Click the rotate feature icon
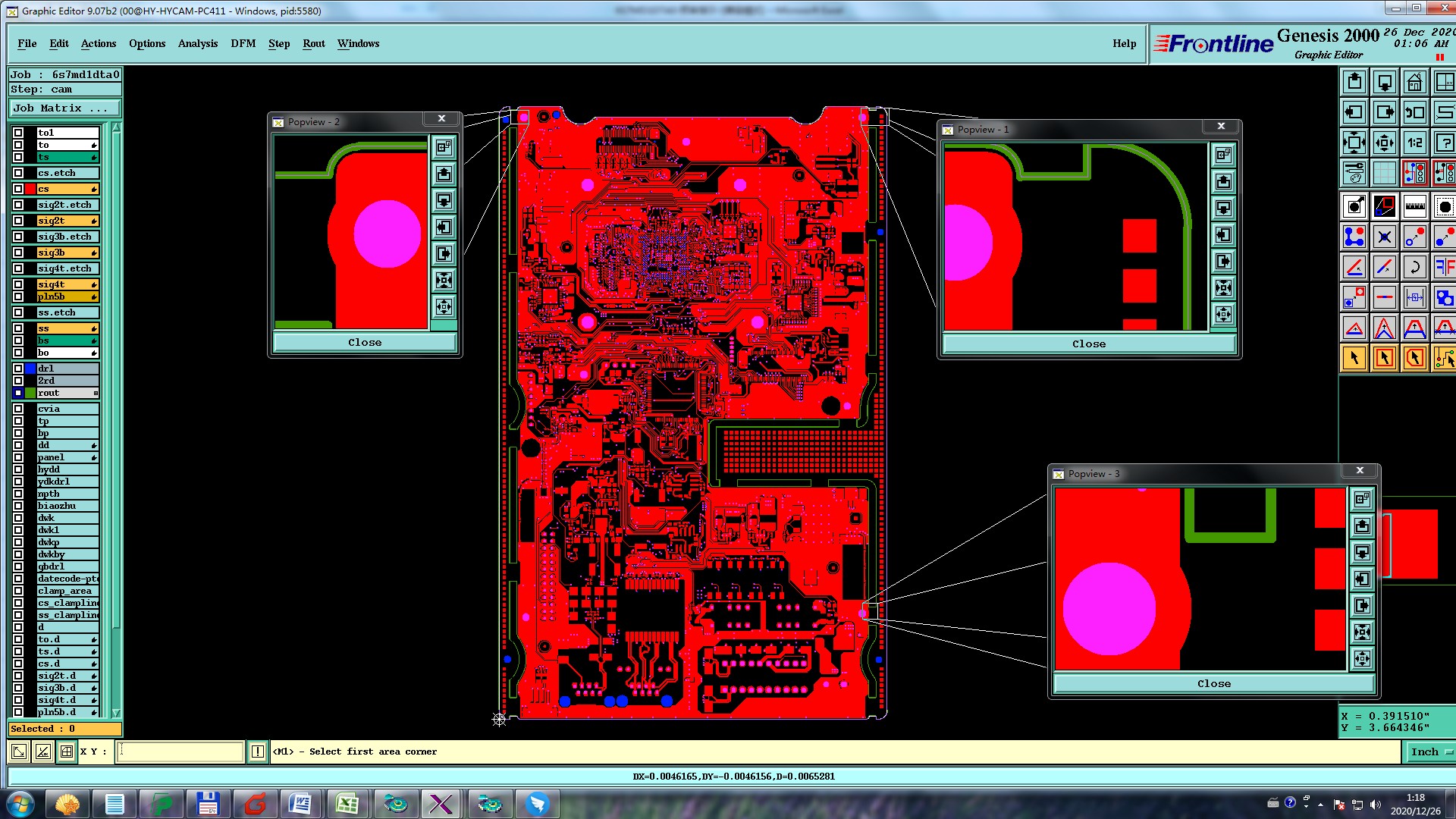Screen dimensions: 1456x819 pos(1414,267)
